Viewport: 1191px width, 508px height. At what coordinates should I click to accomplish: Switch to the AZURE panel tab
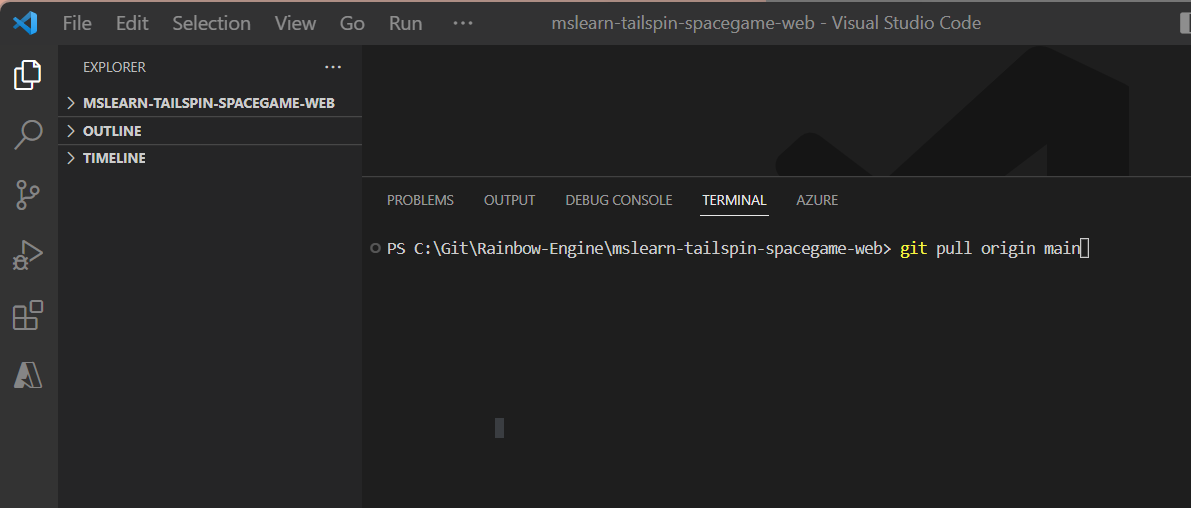coord(817,200)
